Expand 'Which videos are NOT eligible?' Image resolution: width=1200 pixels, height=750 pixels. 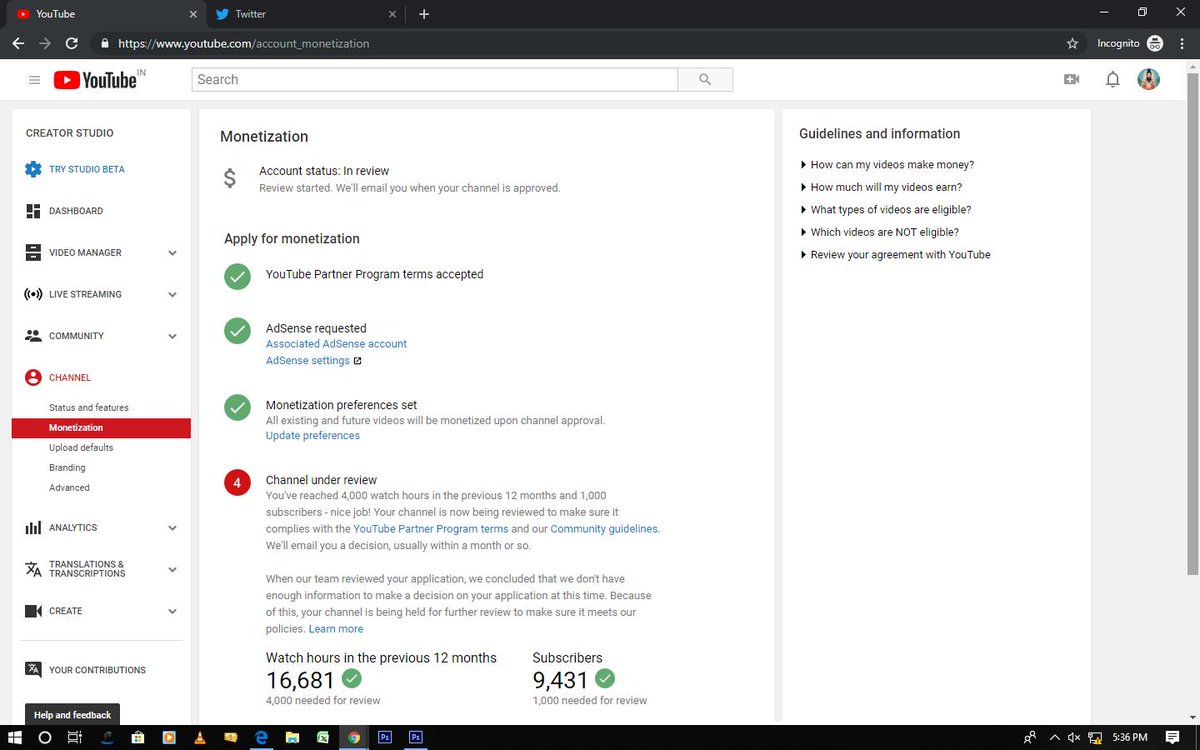coord(879,232)
